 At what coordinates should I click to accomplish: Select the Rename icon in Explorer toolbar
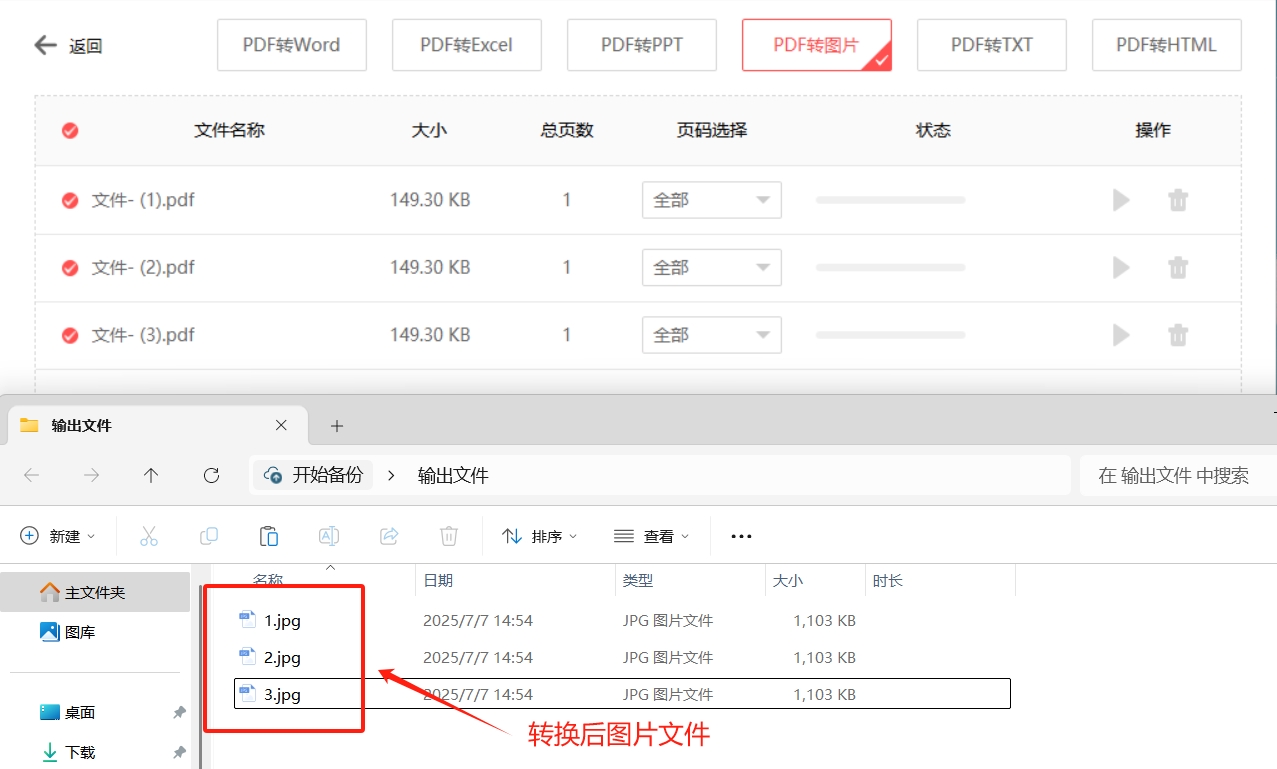tap(328, 535)
